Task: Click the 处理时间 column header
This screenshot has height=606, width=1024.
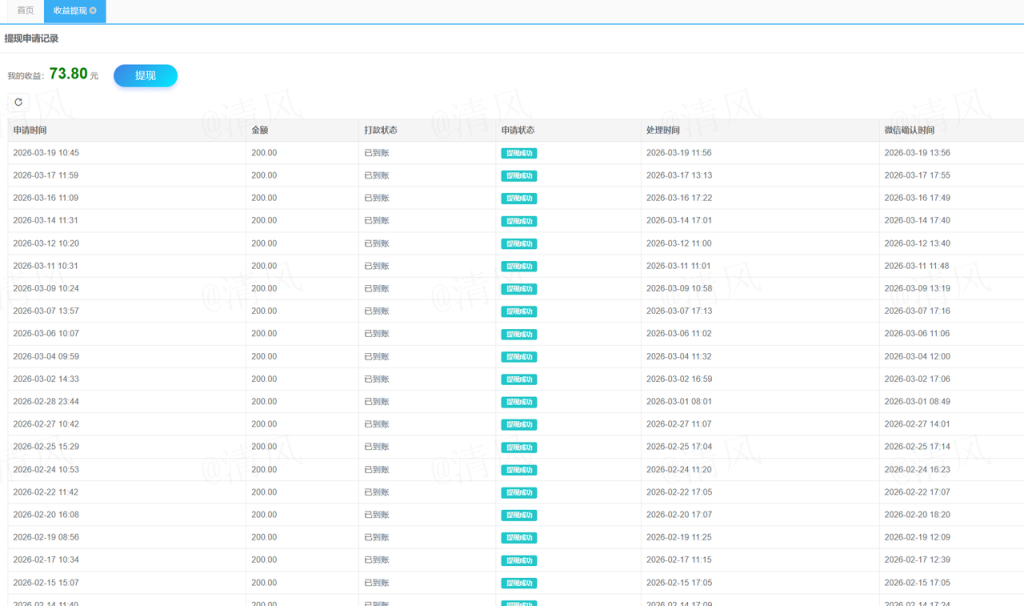Action: click(663, 130)
